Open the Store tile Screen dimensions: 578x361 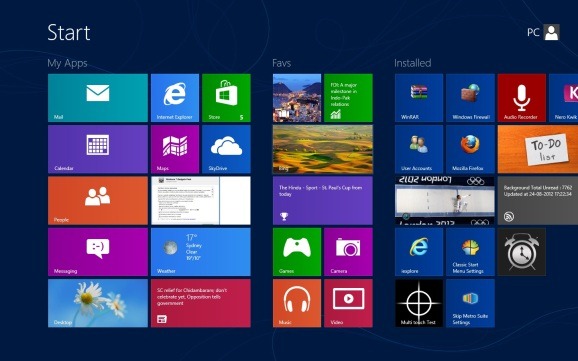point(226,98)
